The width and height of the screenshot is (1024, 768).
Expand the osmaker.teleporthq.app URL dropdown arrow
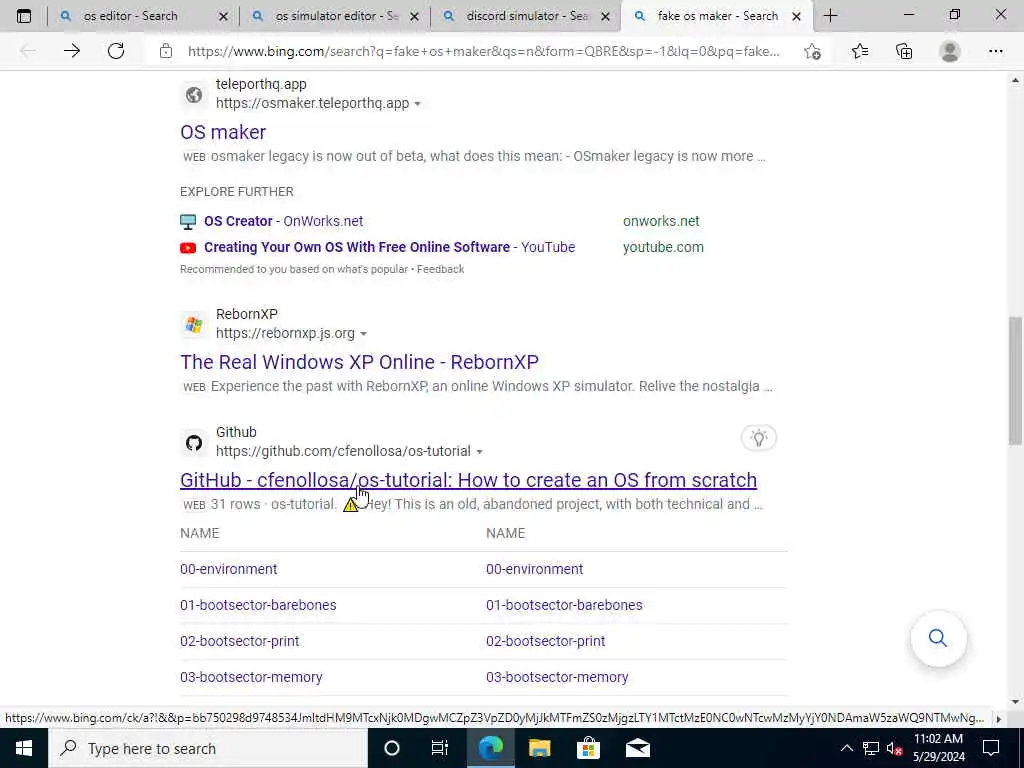(417, 104)
